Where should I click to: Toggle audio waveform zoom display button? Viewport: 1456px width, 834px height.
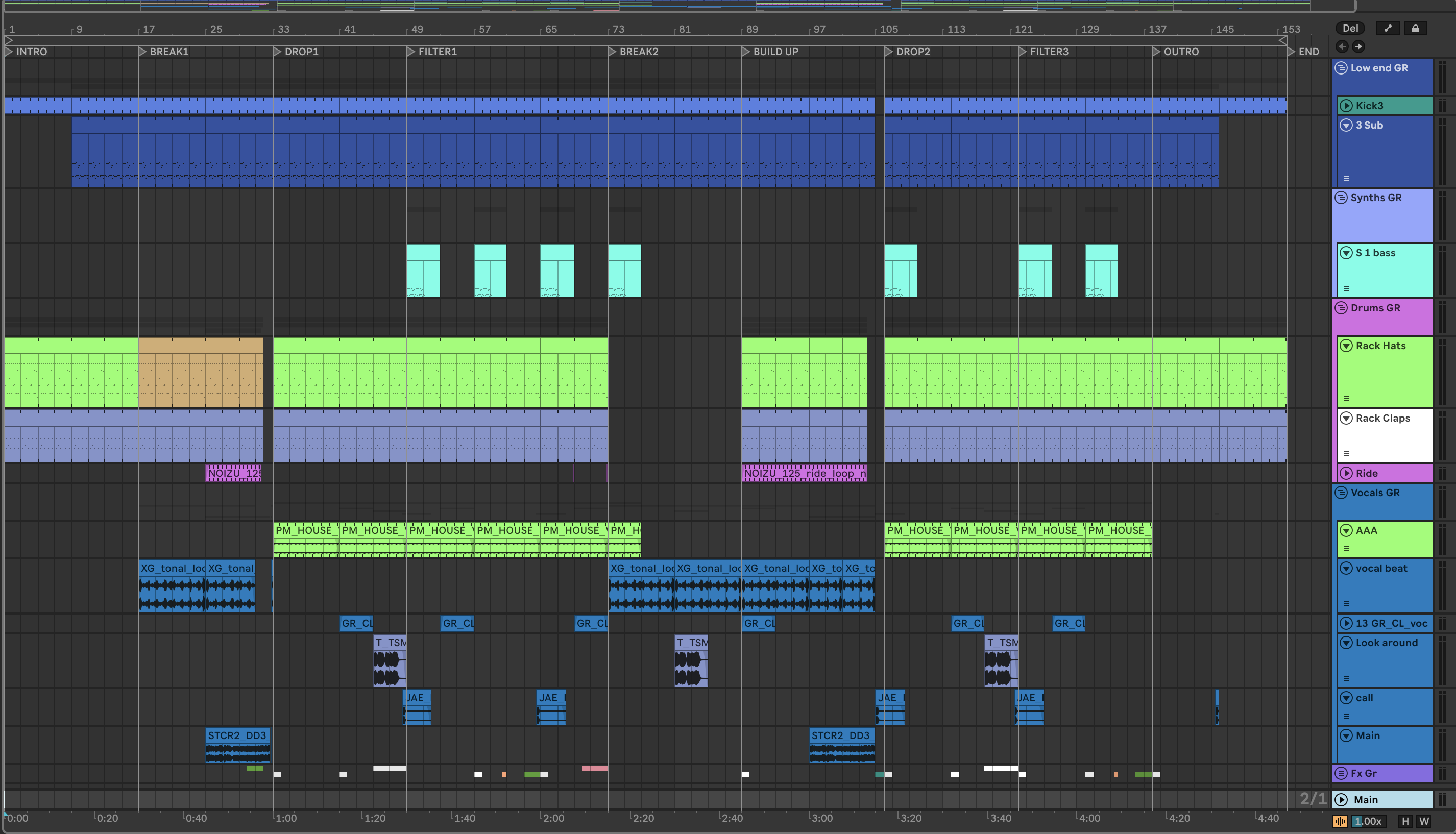(1340, 821)
